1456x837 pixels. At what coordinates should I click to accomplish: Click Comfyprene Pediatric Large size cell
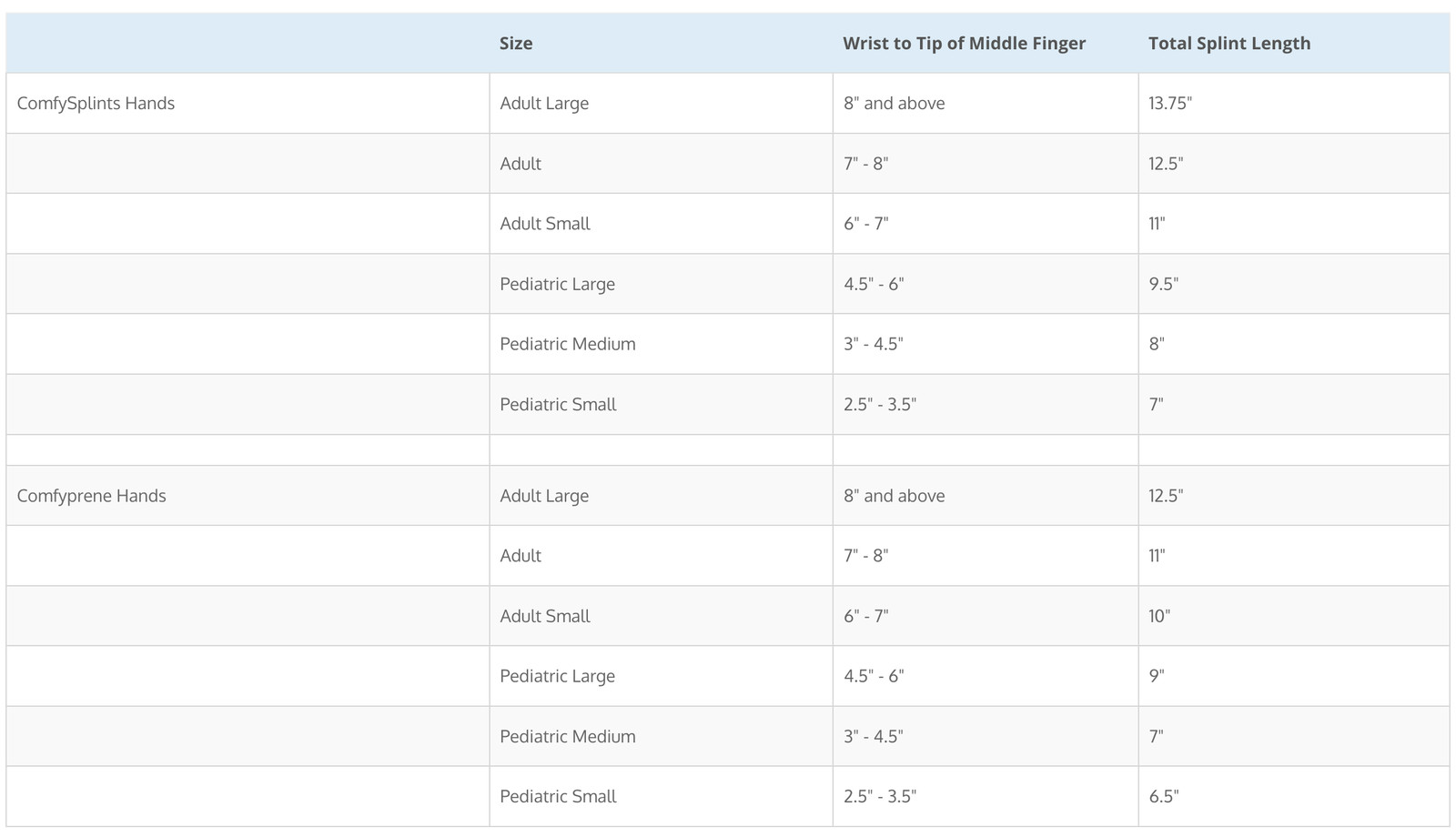(x=661, y=675)
